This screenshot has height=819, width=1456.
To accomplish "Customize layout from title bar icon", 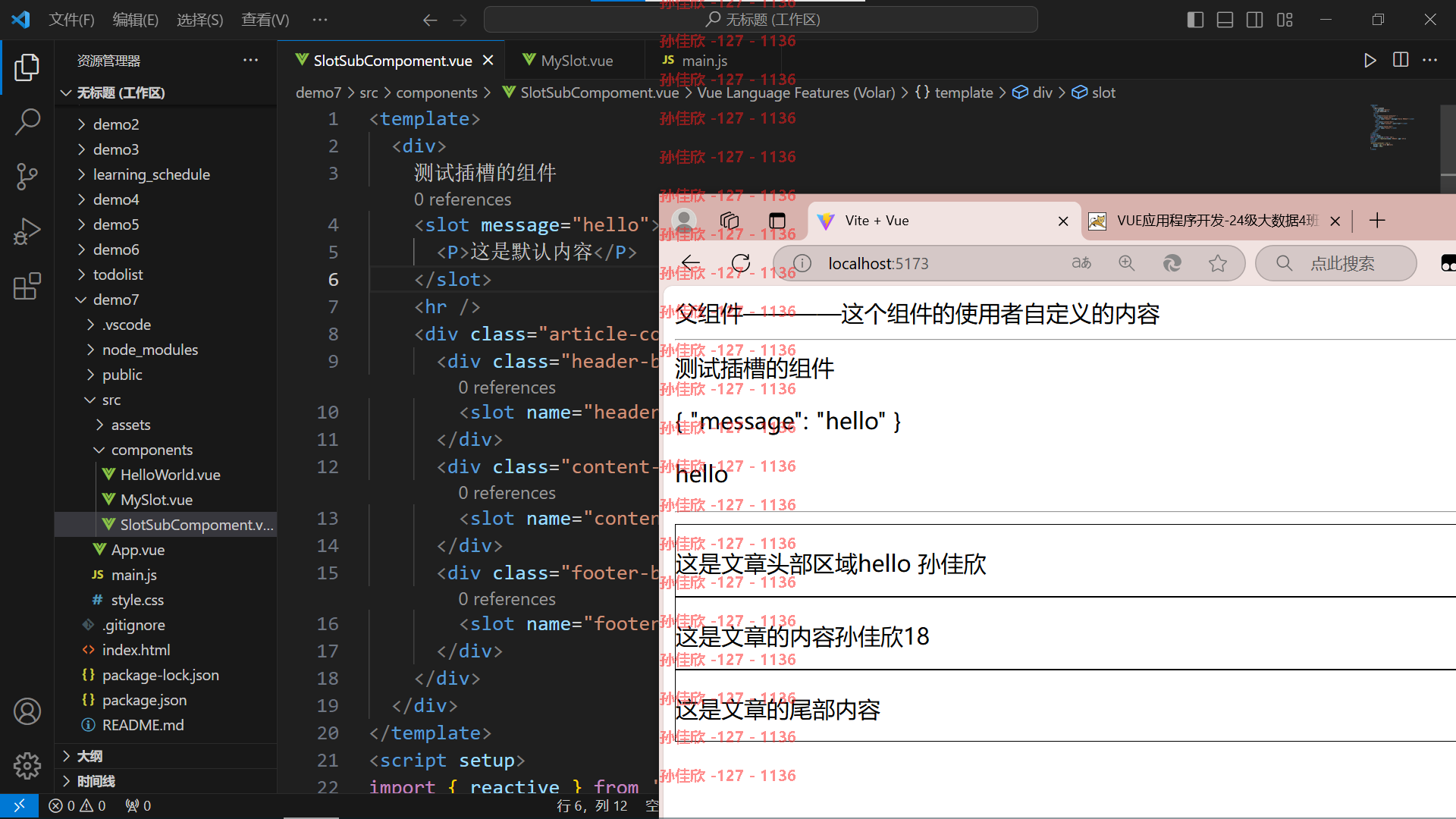I will tap(1285, 20).
